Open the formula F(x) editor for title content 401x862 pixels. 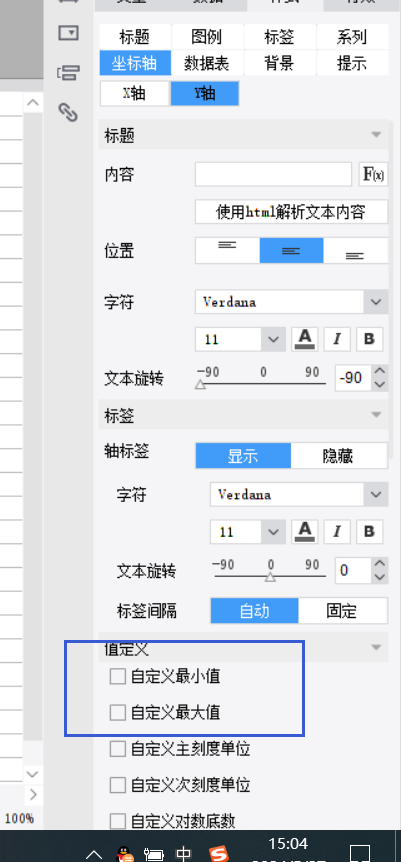373,175
